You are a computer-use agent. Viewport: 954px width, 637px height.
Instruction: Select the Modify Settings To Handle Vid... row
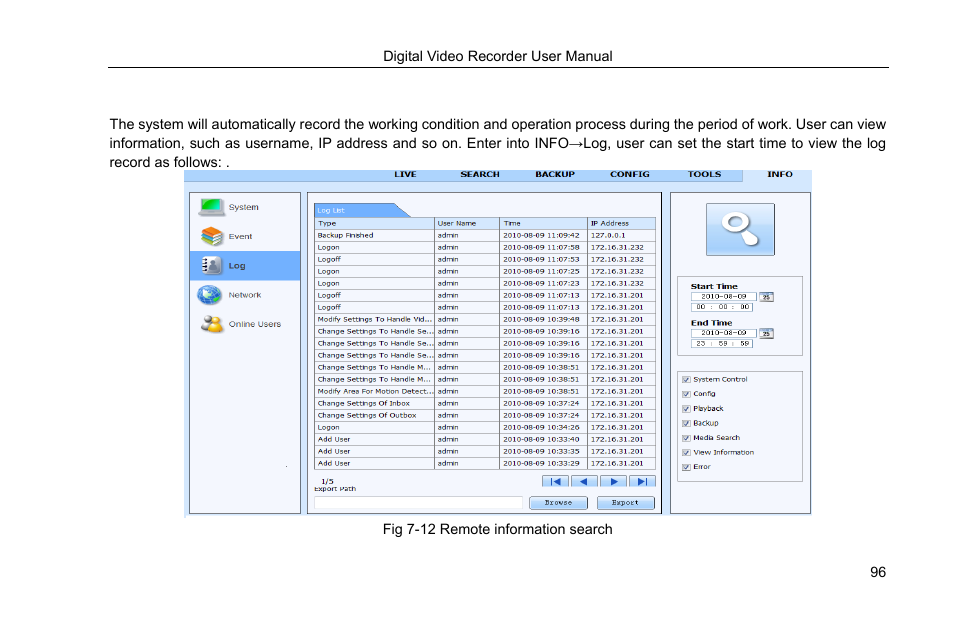click(485, 319)
